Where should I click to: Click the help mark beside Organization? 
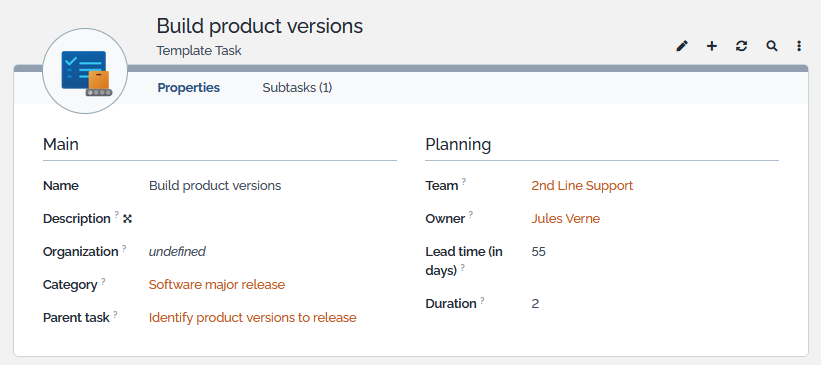124,248
